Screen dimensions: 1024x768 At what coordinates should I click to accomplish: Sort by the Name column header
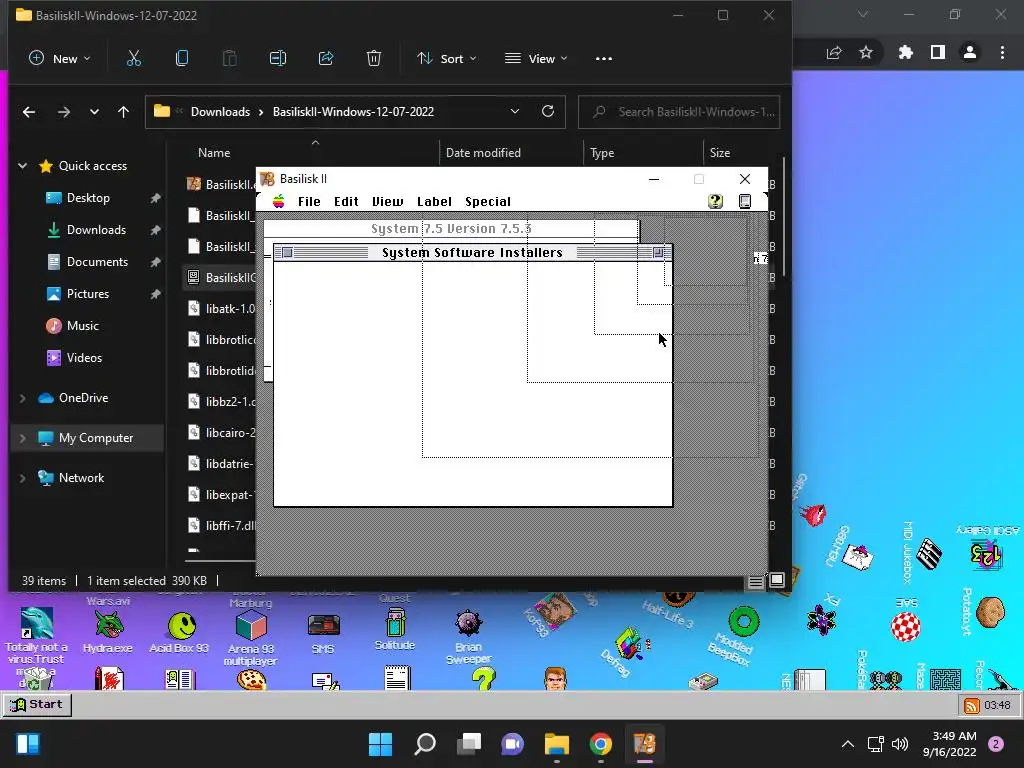[x=214, y=153]
